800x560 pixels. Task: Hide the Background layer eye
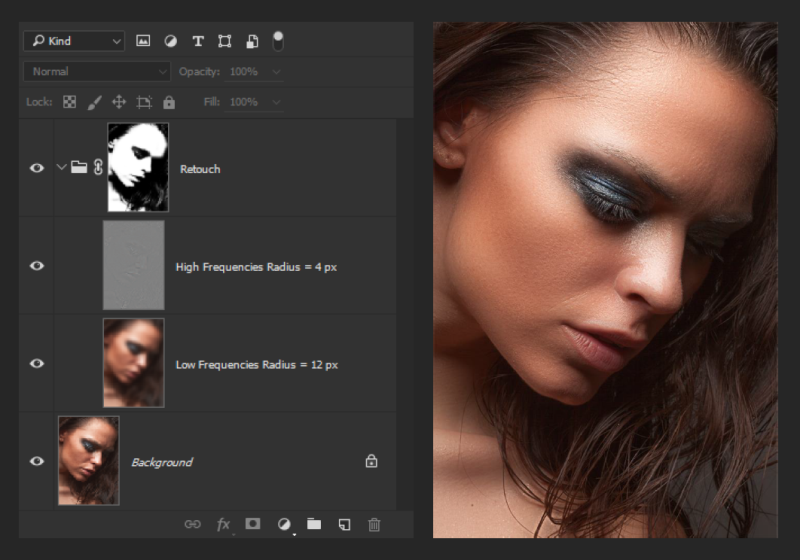[x=37, y=461]
